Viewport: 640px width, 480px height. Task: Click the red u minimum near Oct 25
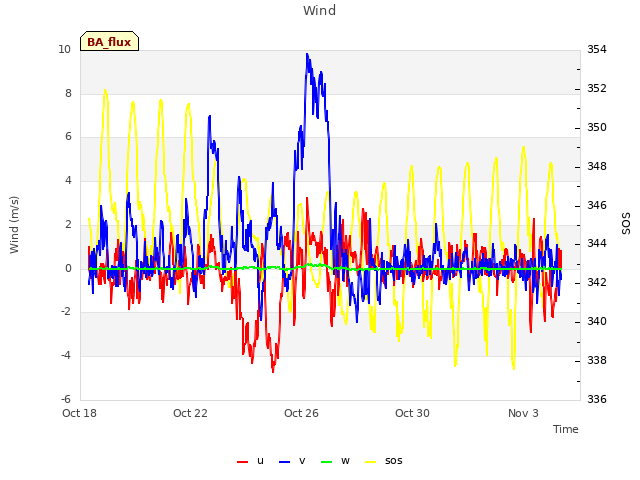point(273,371)
